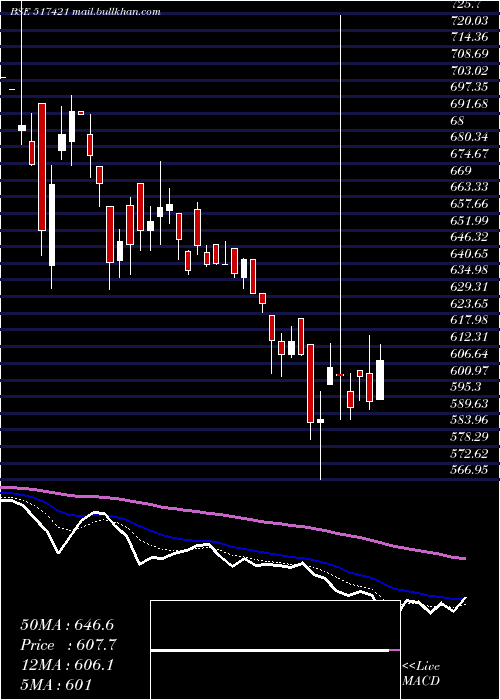
Task: Click the 640.65 price axis label
Action: (x=470, y=254)
